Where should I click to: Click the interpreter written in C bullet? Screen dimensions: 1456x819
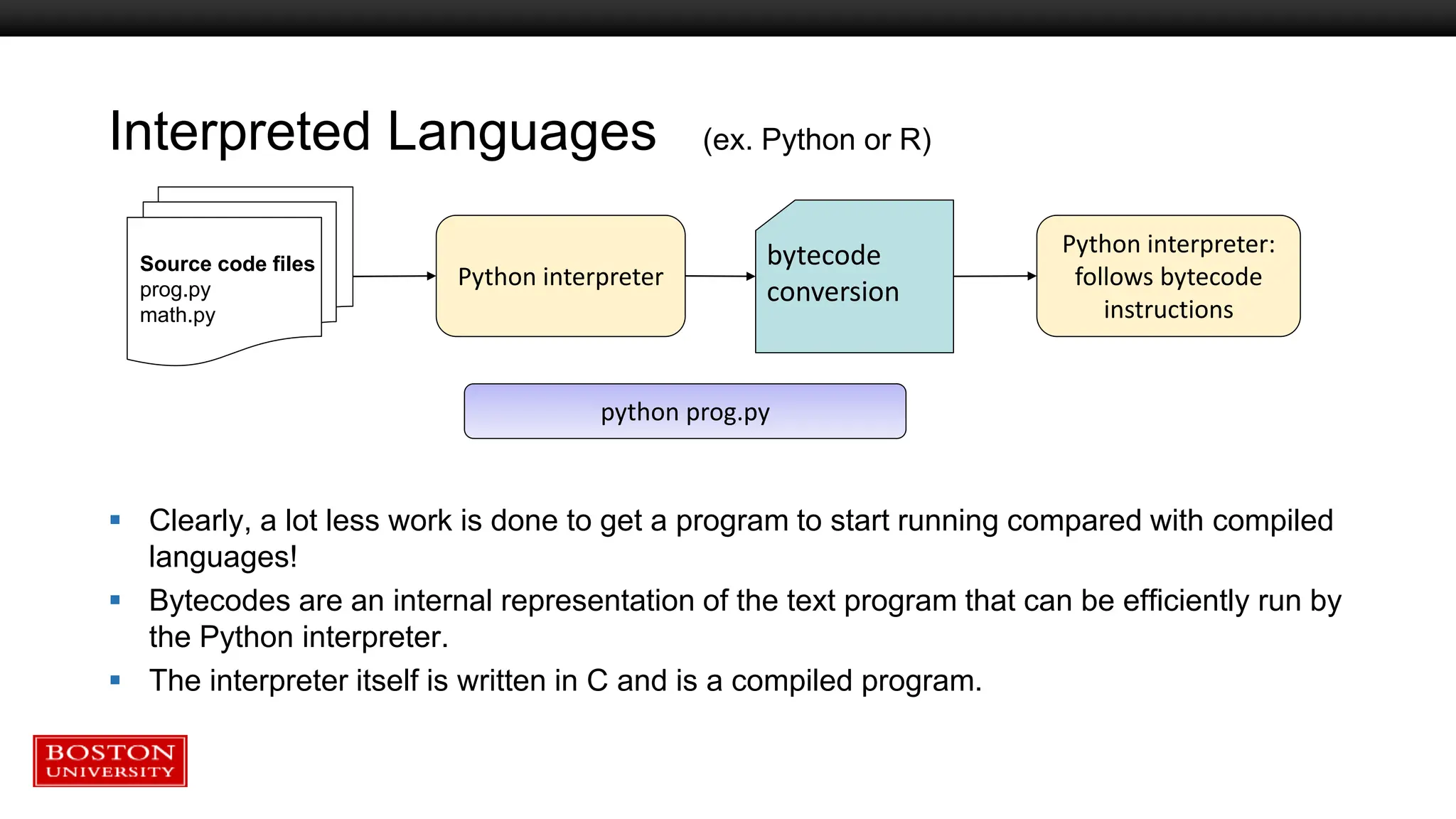click(565, 680)
